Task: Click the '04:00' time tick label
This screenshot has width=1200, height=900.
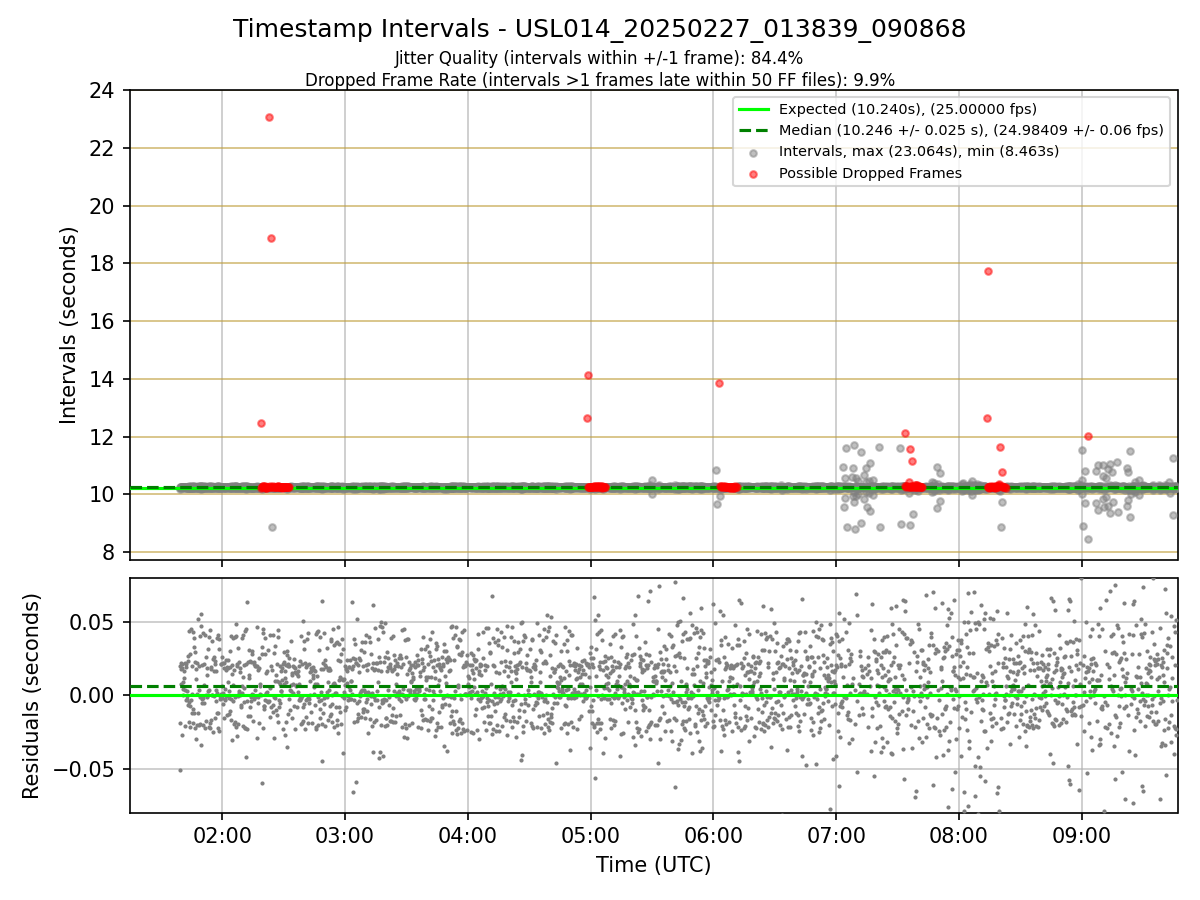Action: click(x=468, y=834)
